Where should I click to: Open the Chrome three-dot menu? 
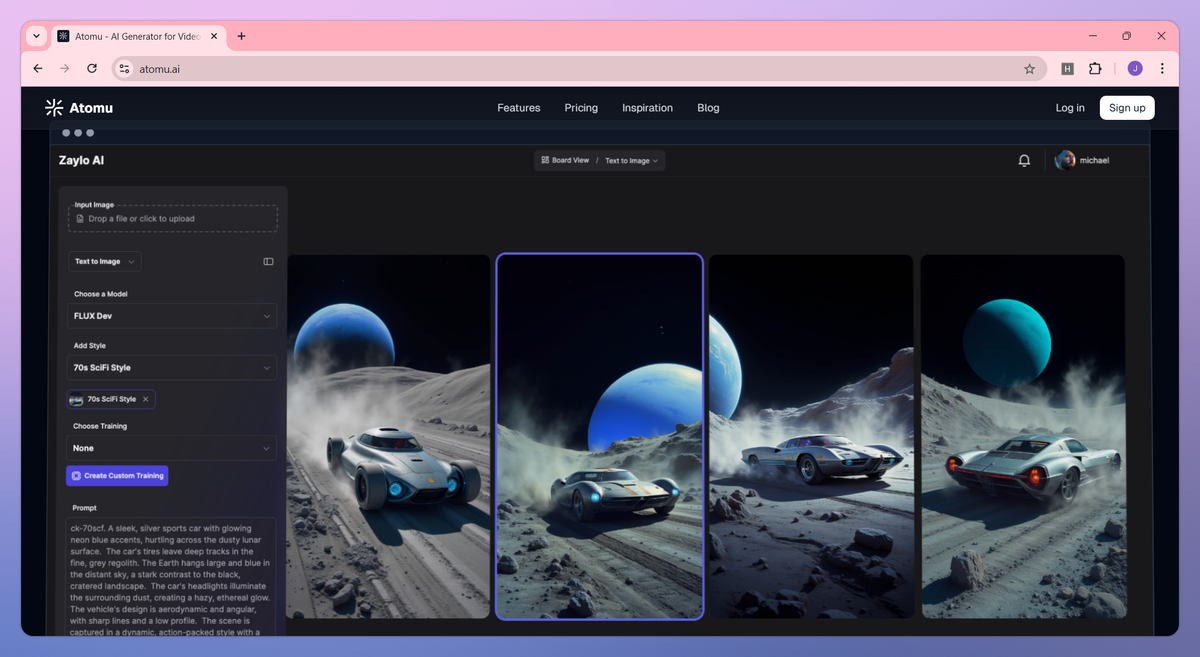pos(1162,69)
